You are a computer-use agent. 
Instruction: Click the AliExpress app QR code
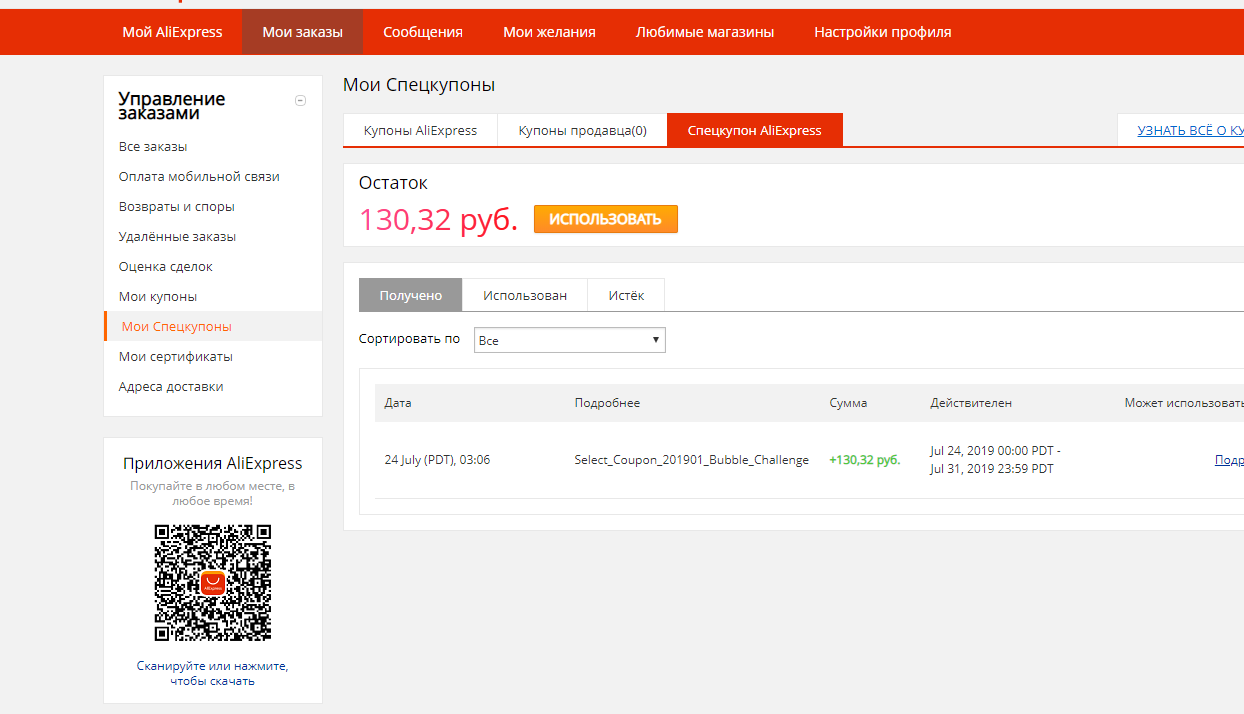(x=213, y=583)
